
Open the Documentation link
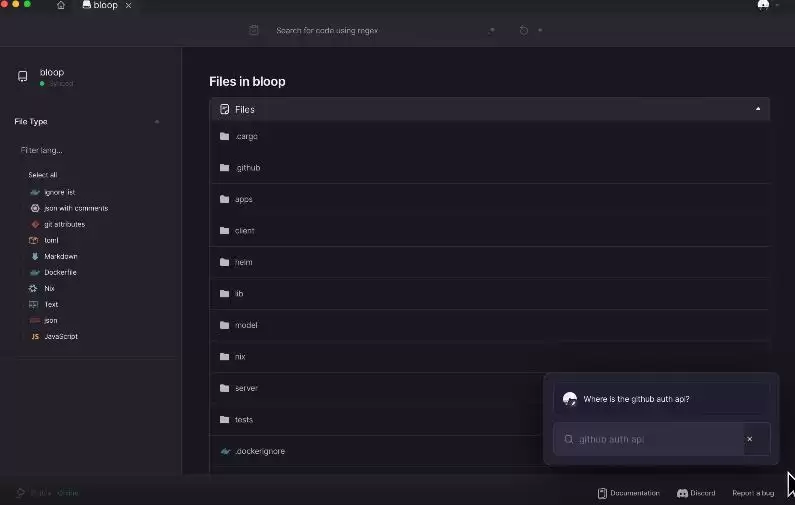tap(629, 493)
